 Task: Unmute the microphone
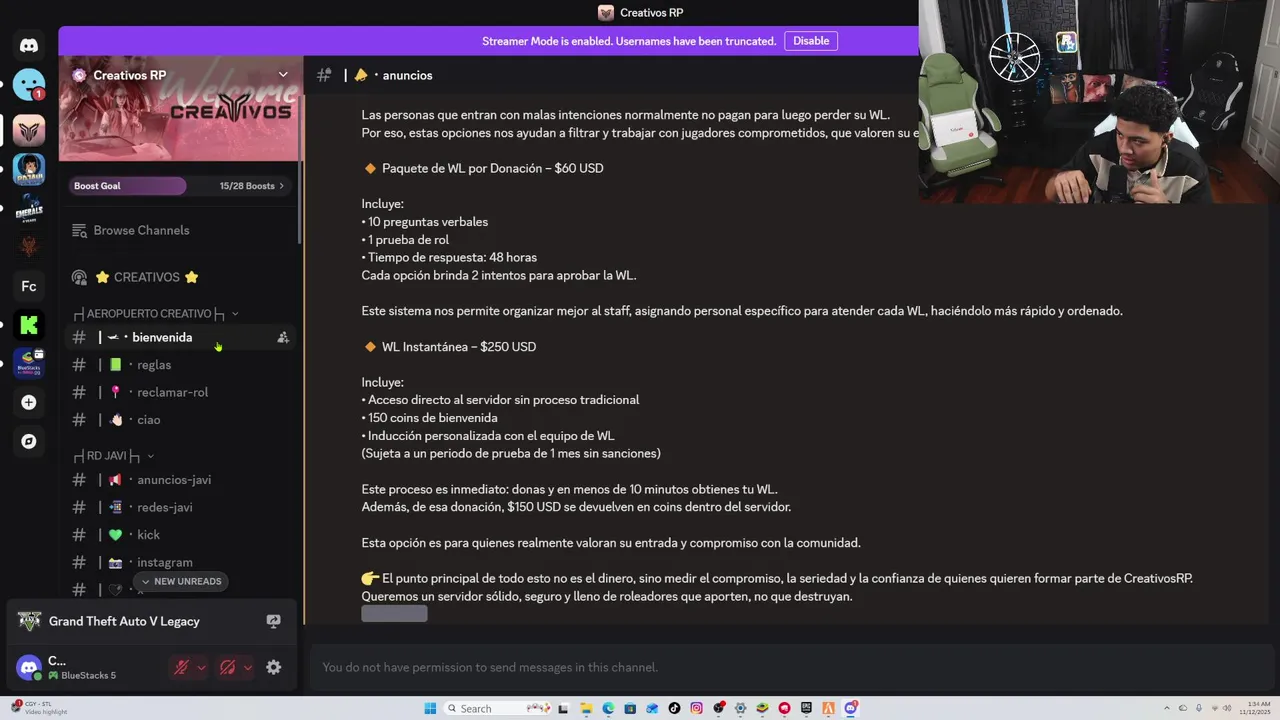click(181, 667)
